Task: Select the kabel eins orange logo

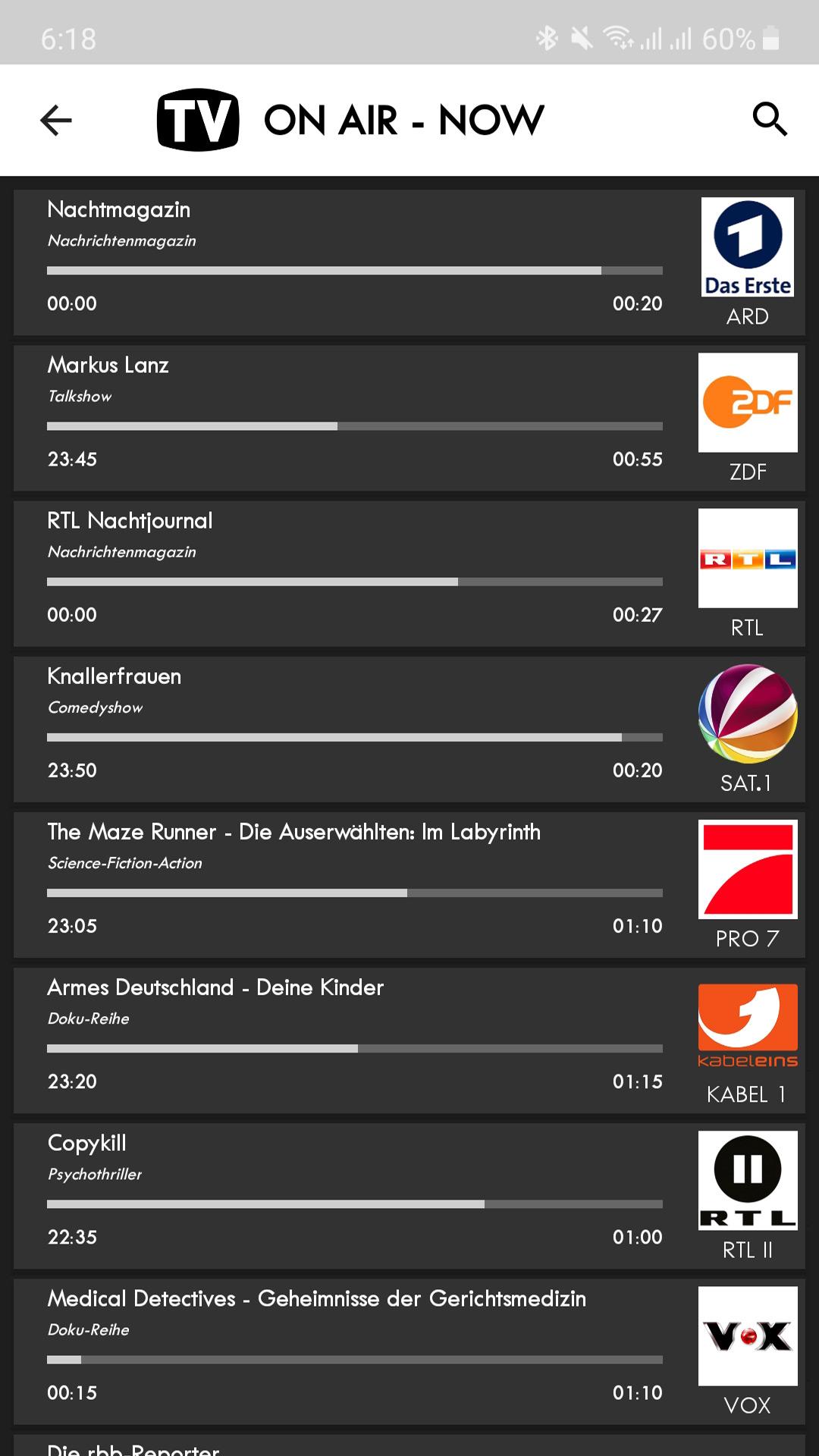Action: tap(747, 1025)
